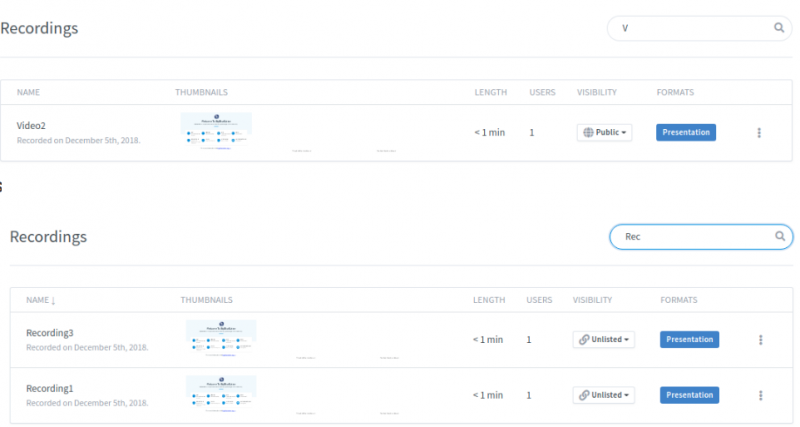Sort by the NAME column arrow in lower table
The image size is (800, 427).
tap(53, 300)
